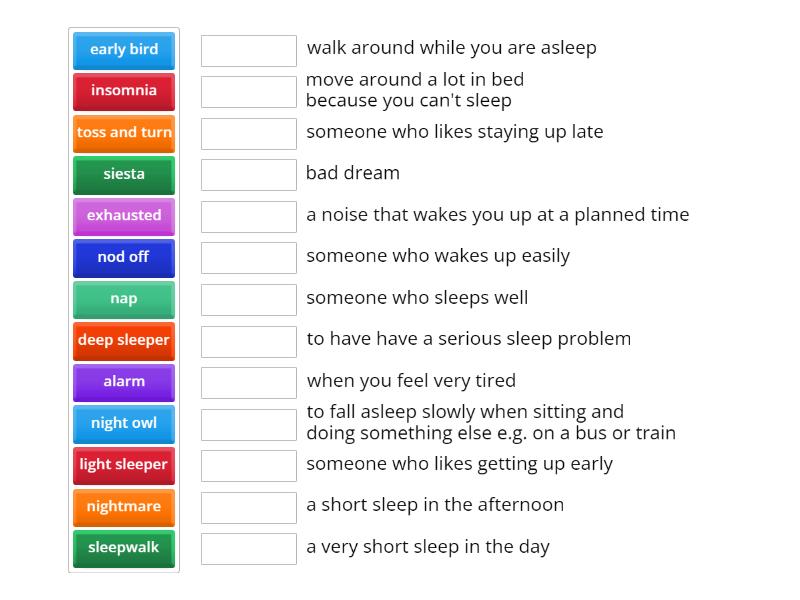Click the answer box beside 'a very short sleep in the day'

248,548
